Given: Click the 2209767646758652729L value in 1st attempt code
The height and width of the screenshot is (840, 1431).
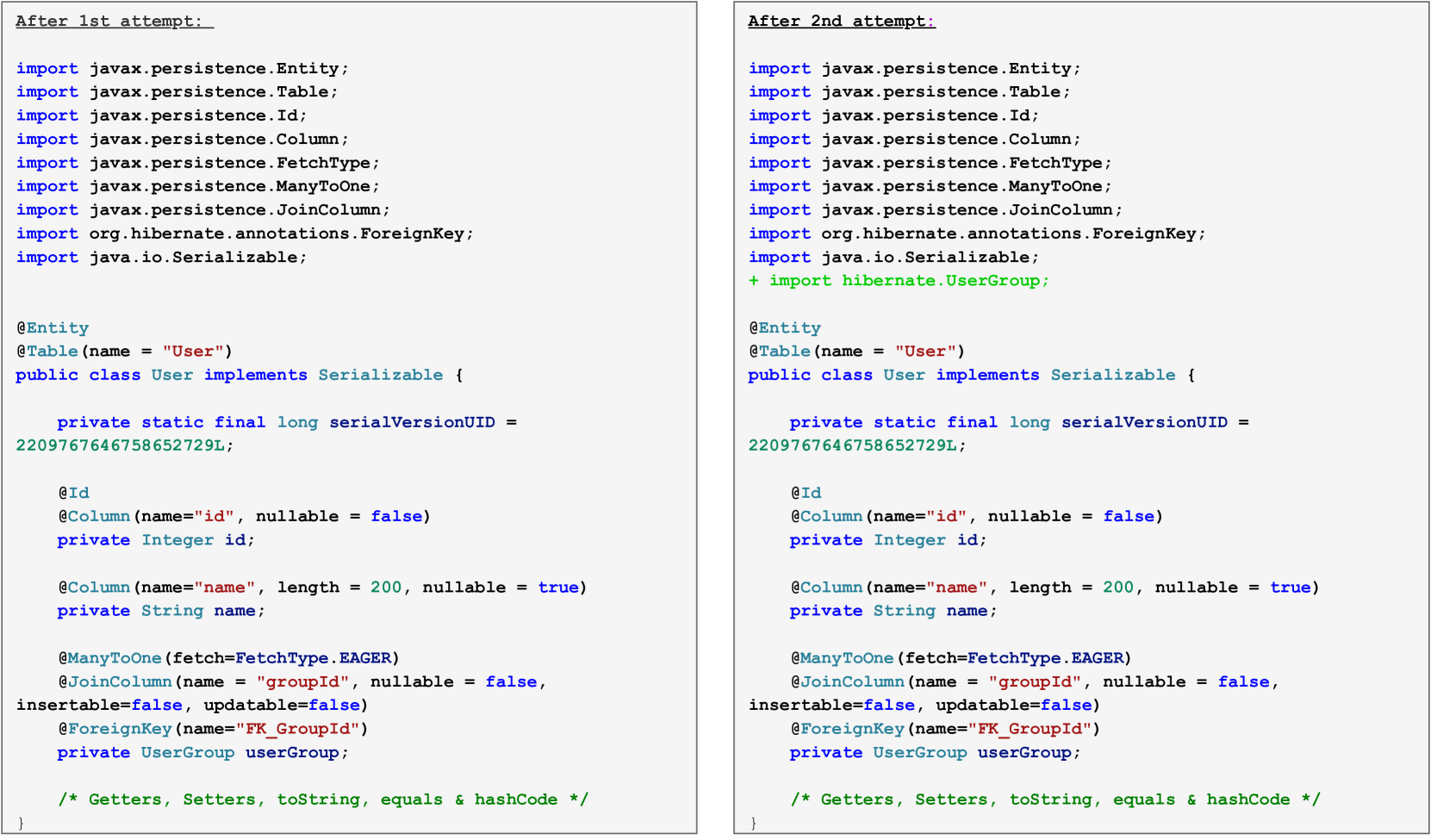Looking at the screenshot, I should click(x=121, y=445).
